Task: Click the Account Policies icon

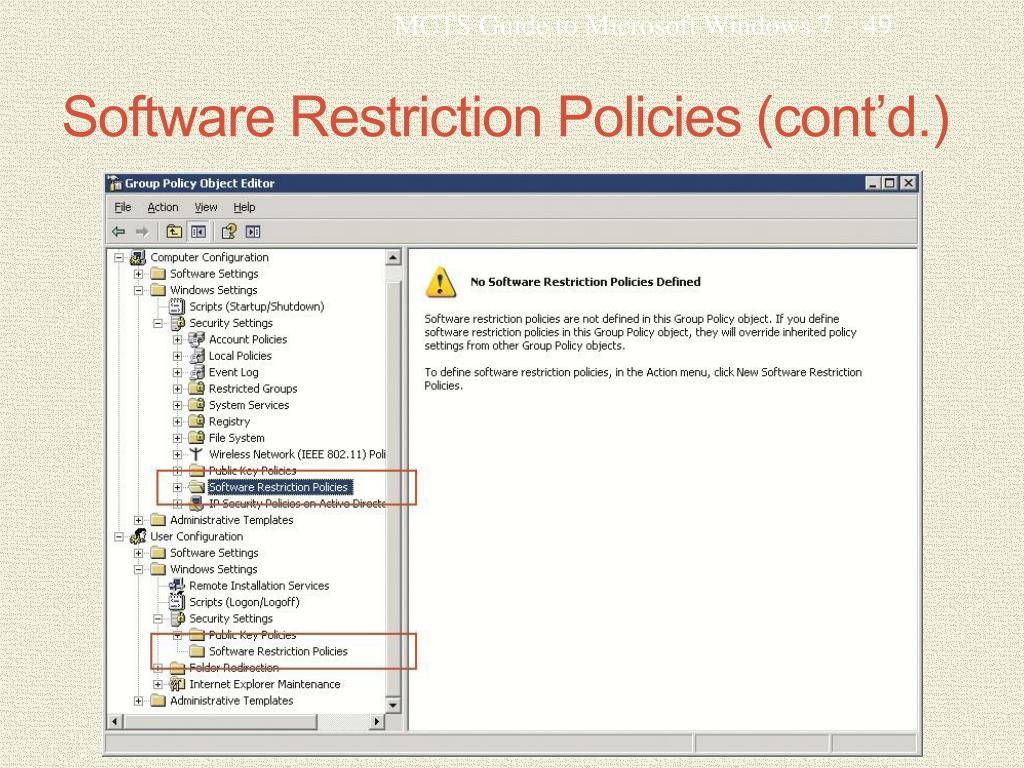Action: click(x=197, y=339)
